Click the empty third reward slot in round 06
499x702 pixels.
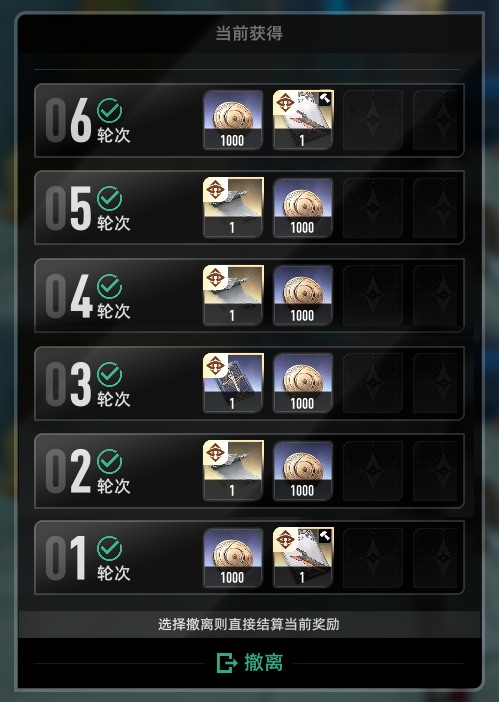[373, 120]
